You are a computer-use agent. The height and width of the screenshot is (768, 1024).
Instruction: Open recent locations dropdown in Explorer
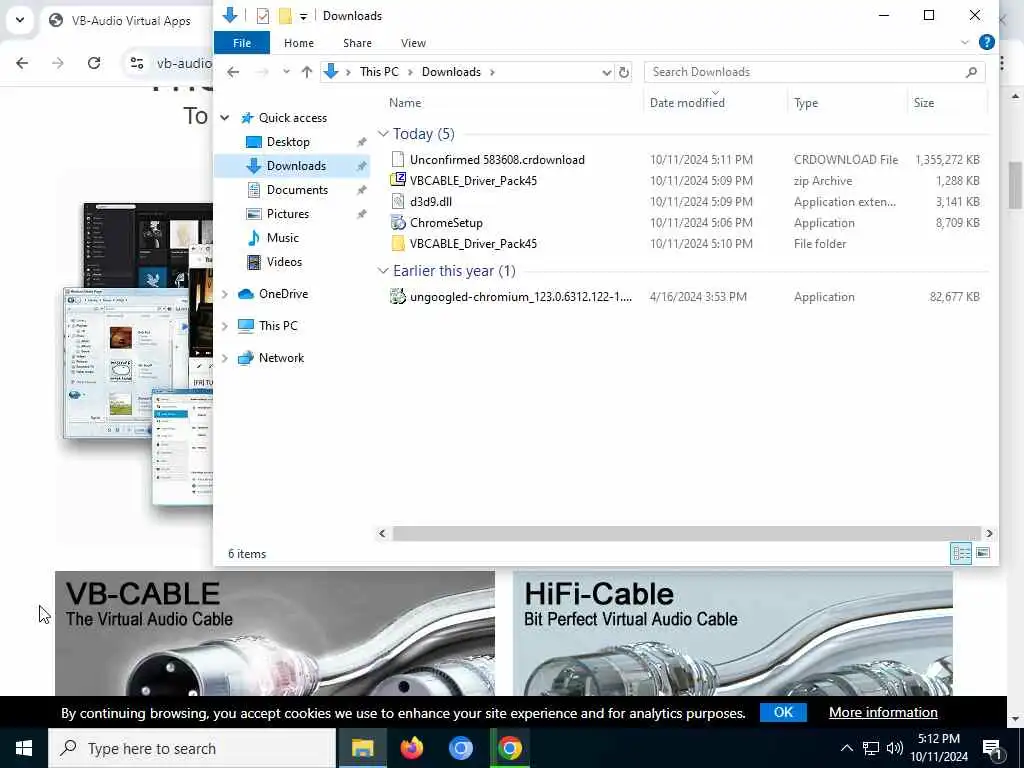pyautogui.click(x=286, y=72)
